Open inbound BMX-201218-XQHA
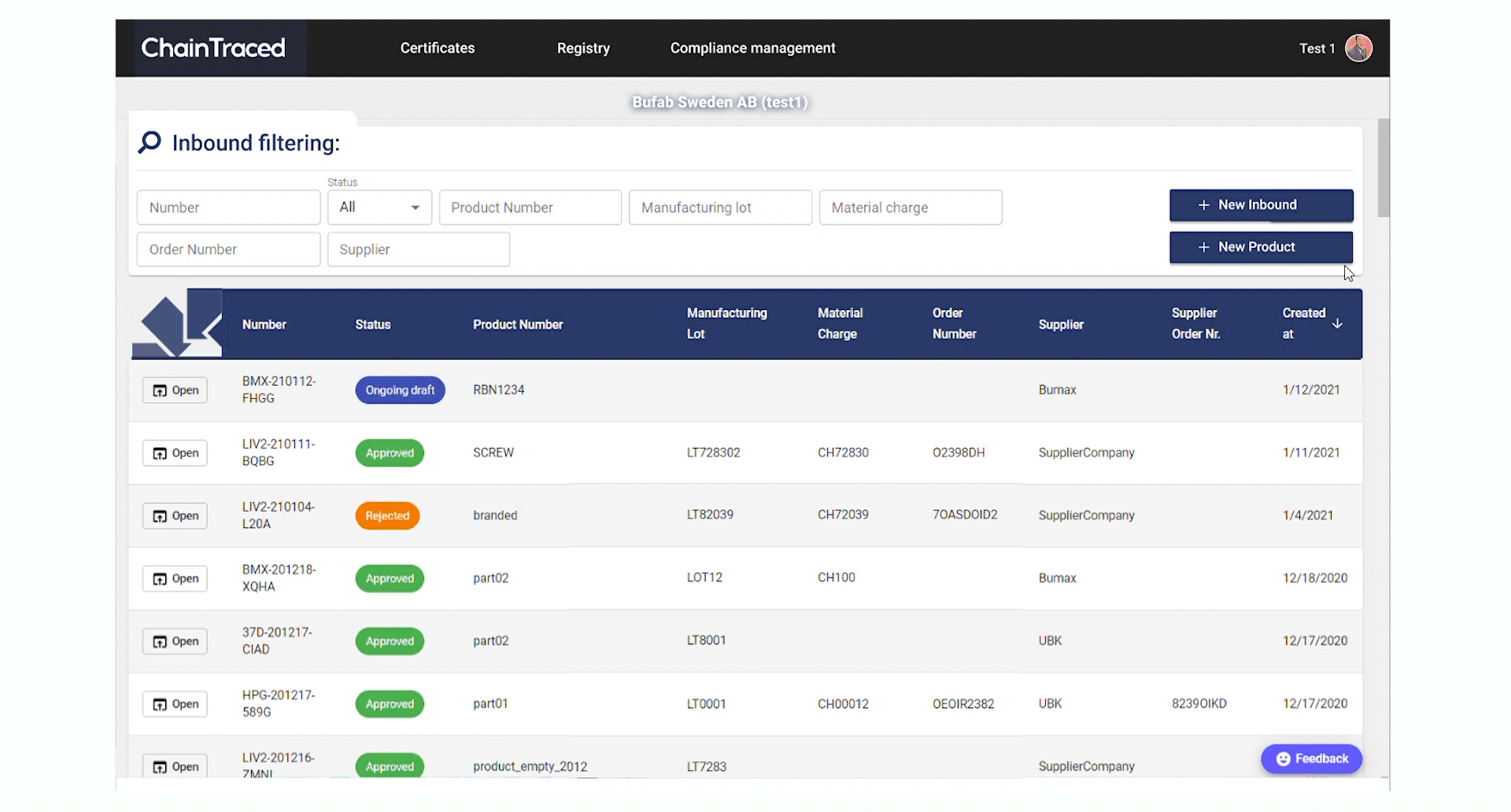The width and height of the screenshot is (1511, 812). (x=175, y=579)
